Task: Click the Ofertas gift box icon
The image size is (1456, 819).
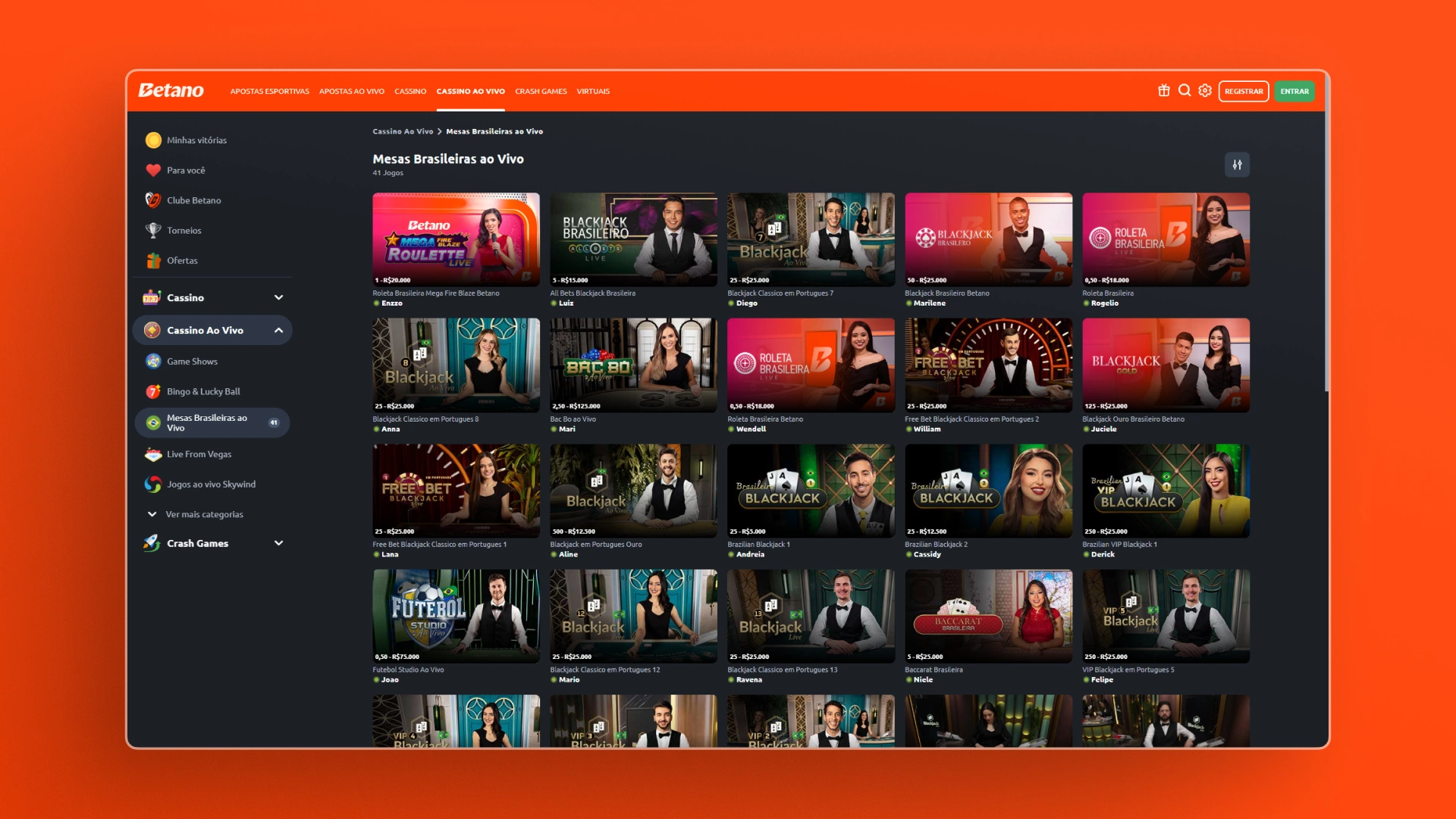Action: click(153, 261)
